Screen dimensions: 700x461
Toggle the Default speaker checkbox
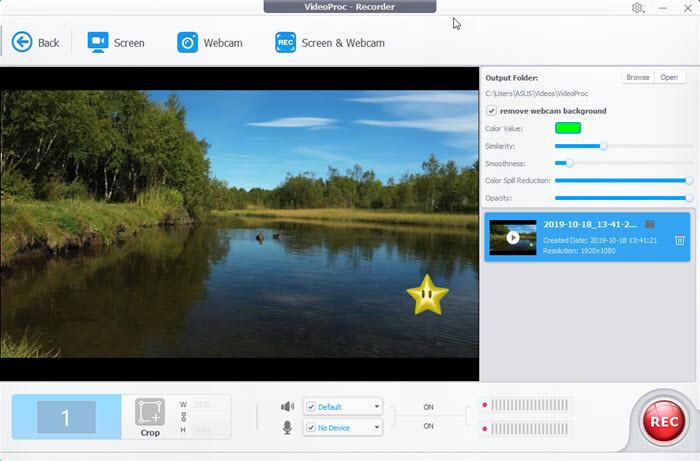[x=311, y=407]
